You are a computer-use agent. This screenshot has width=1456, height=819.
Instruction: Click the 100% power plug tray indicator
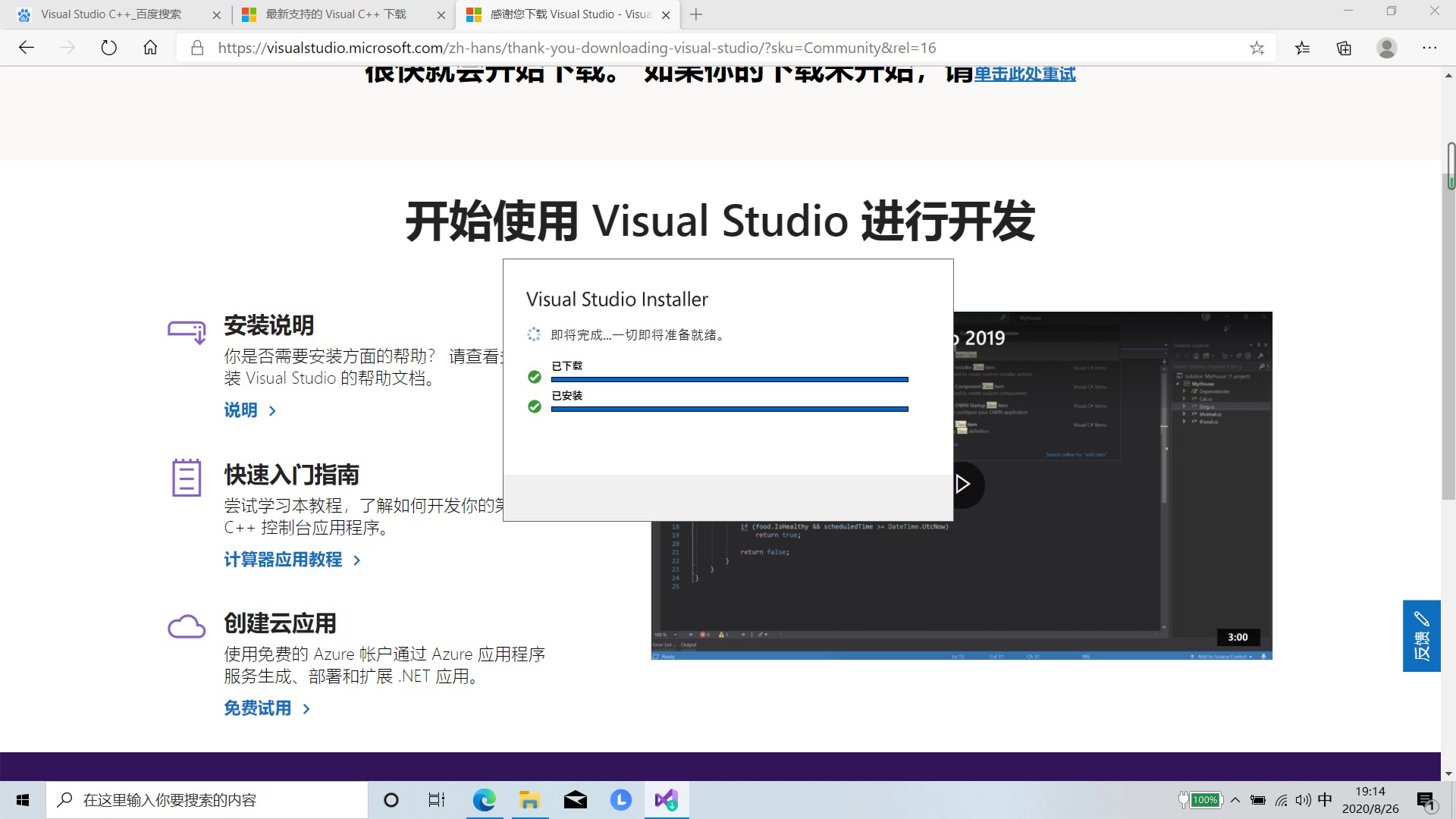(x=1200, y=800)
